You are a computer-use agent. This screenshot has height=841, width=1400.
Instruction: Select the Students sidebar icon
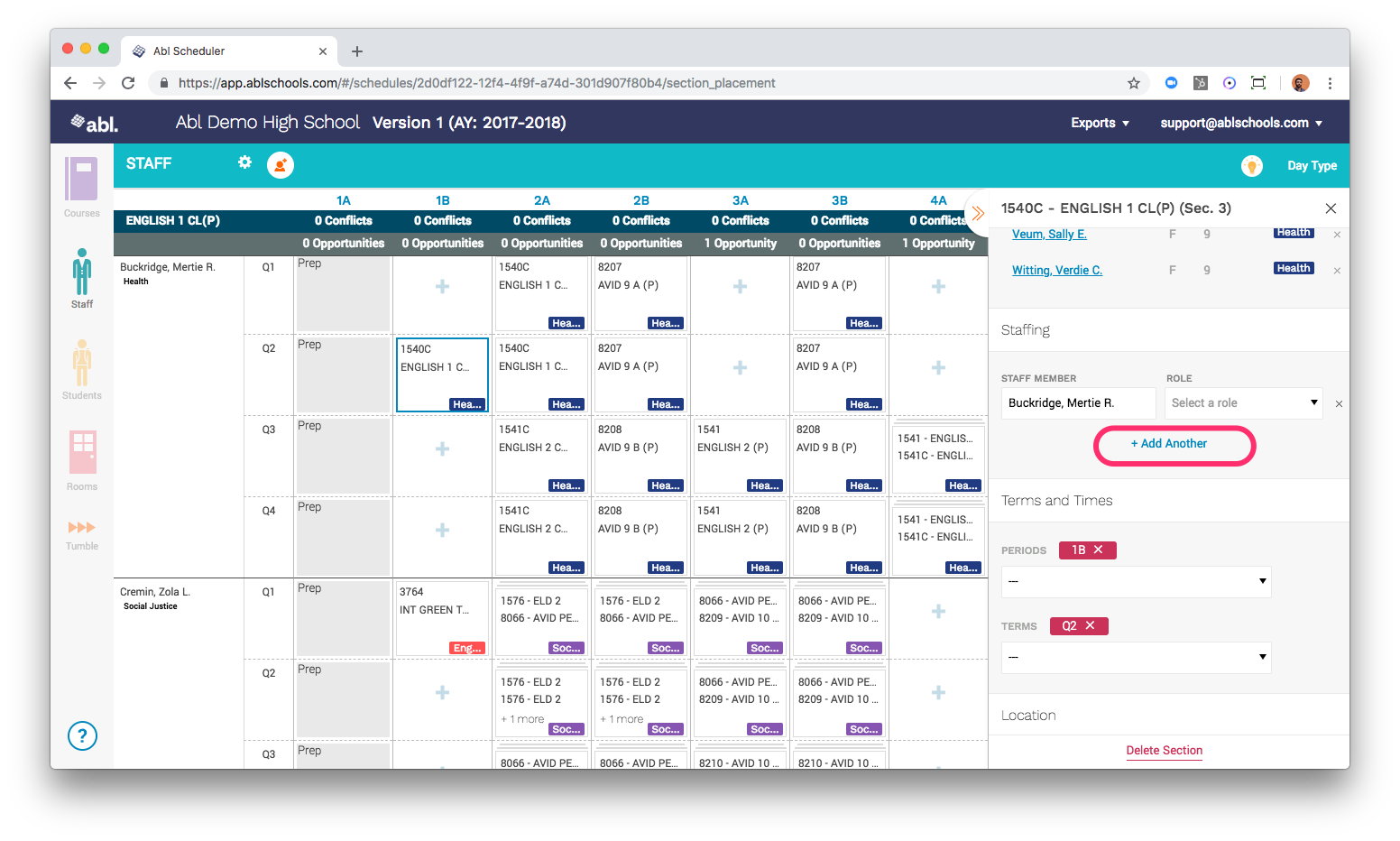click(x=82, y=363)
